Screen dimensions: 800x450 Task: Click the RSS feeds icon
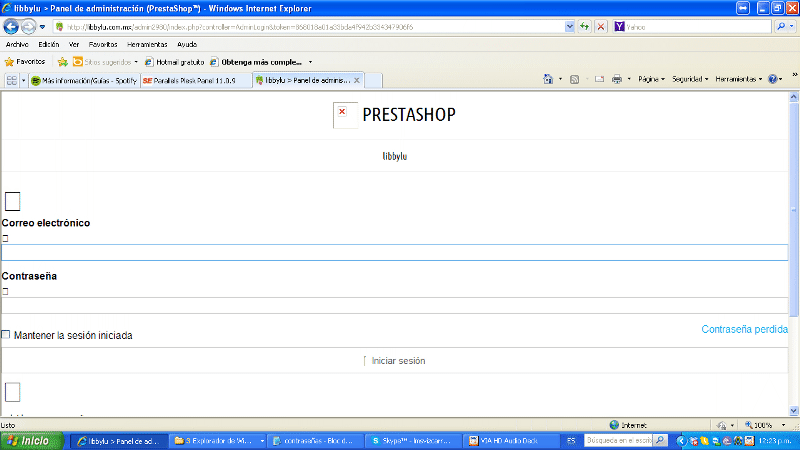click(574, 79)
